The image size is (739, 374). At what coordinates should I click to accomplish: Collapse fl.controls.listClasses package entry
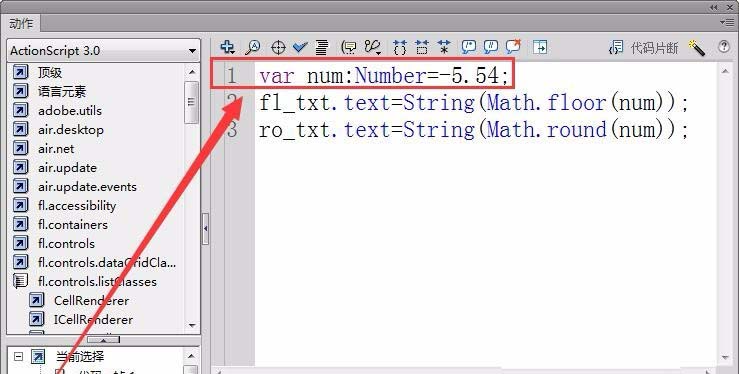[97, 282]
